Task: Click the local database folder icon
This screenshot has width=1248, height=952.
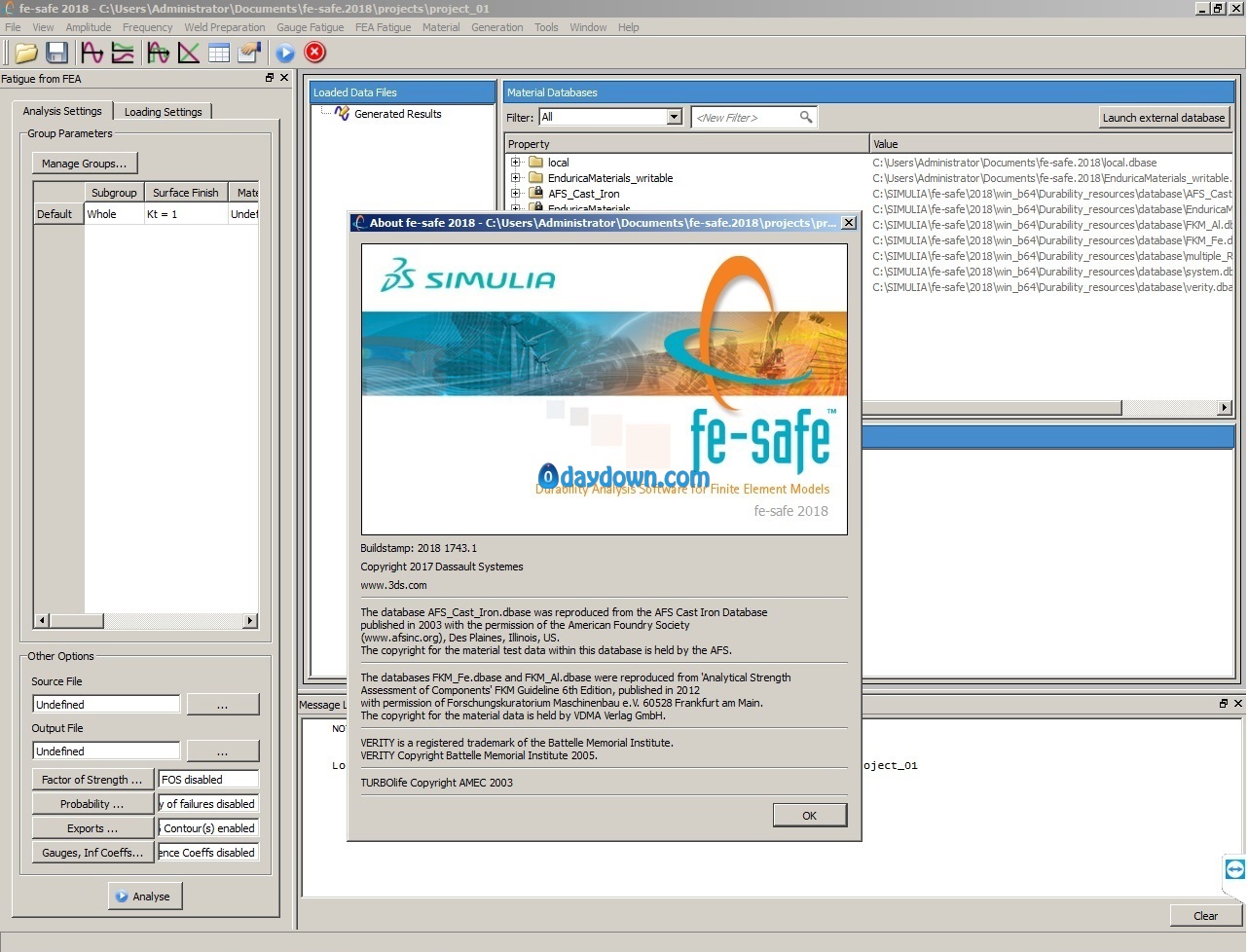Action: coord(535,163)
